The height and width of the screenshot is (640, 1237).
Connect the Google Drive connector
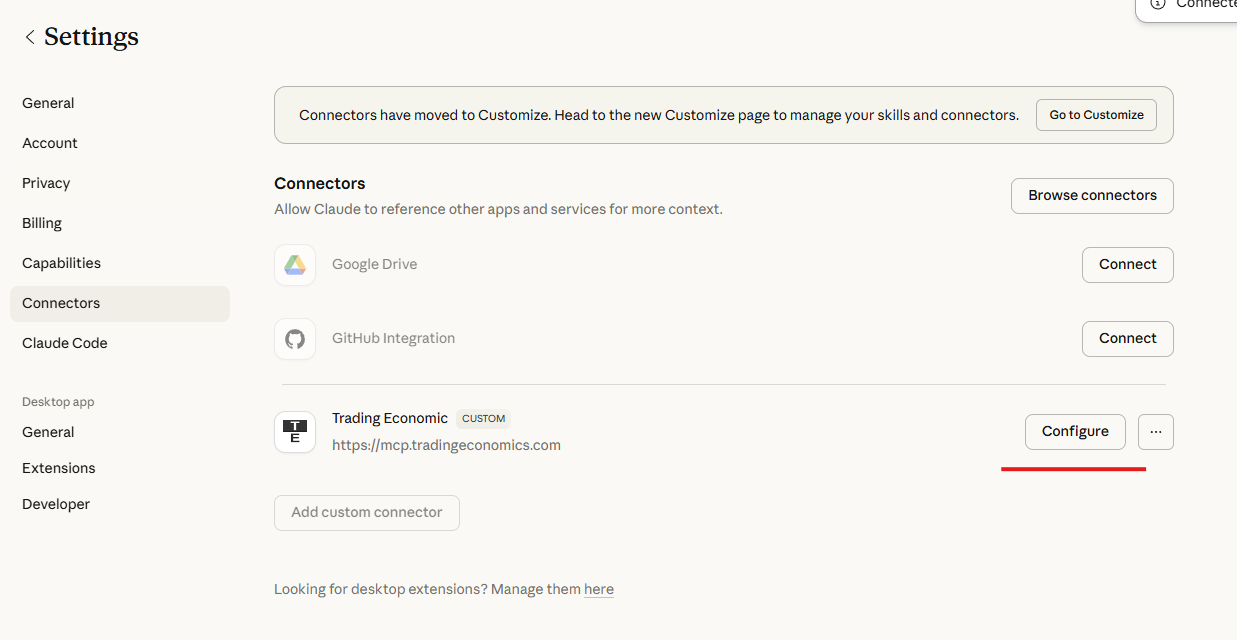click(x=1127, y=265)
